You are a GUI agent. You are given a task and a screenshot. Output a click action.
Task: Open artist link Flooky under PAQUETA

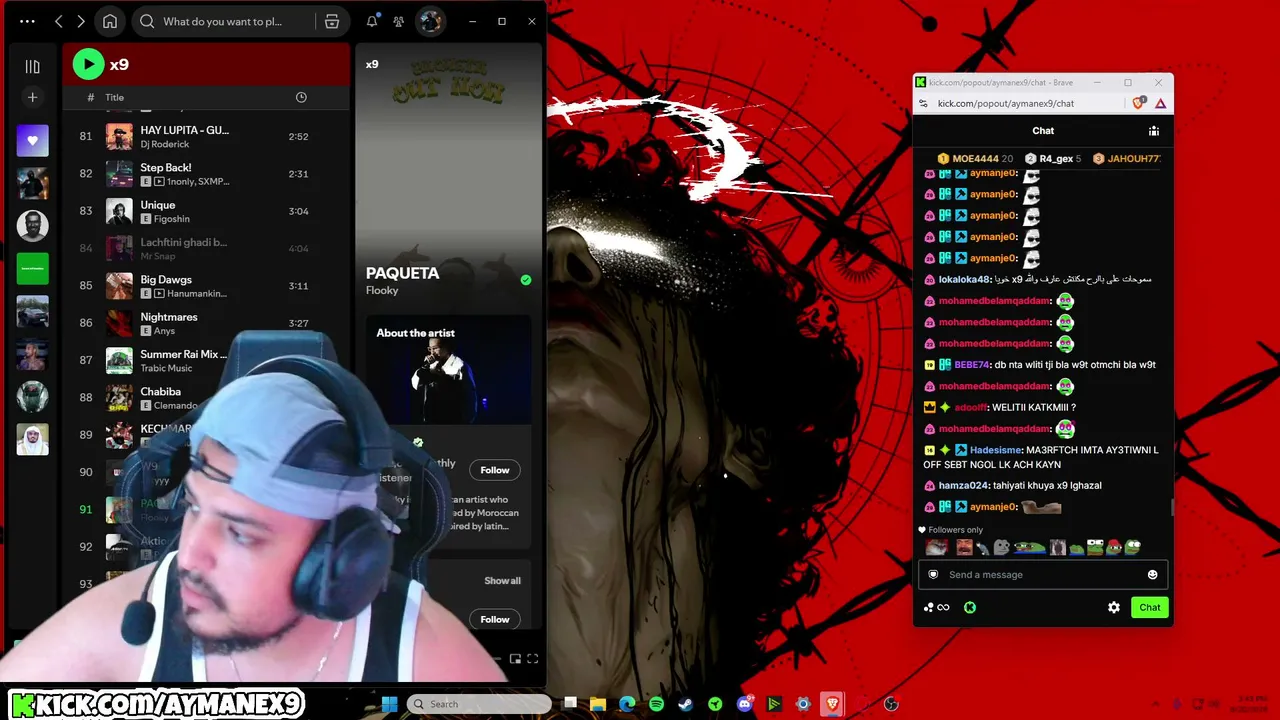[382, 291]
